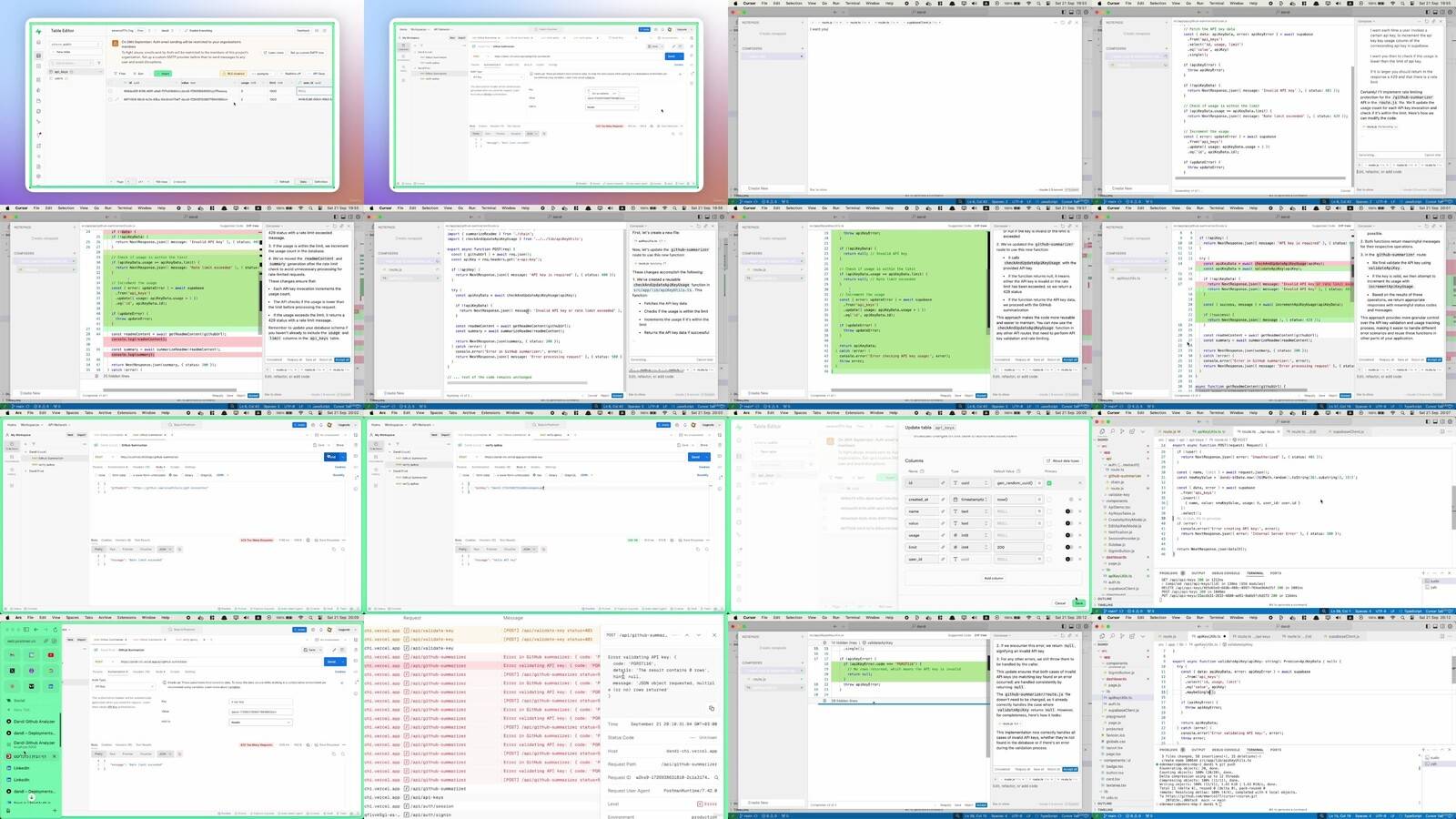Switch to Definition tab in Supabase Table Editor
The image size is (1456, 819).
tap(321, 182)
